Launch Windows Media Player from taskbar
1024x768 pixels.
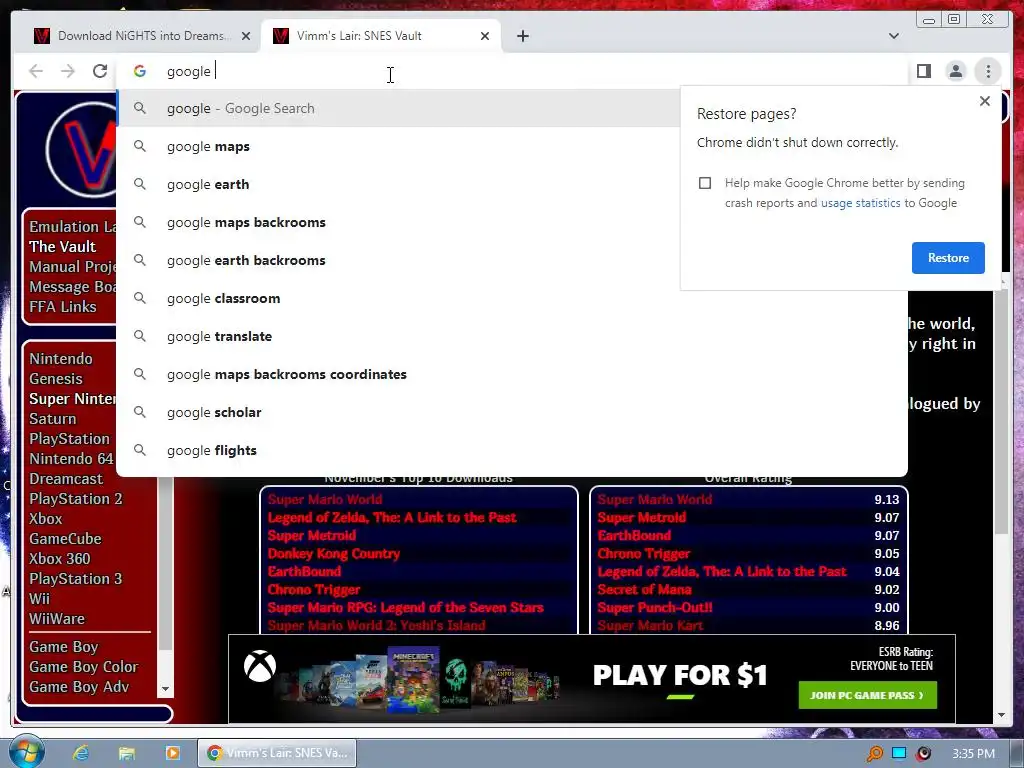pos(172,753)
